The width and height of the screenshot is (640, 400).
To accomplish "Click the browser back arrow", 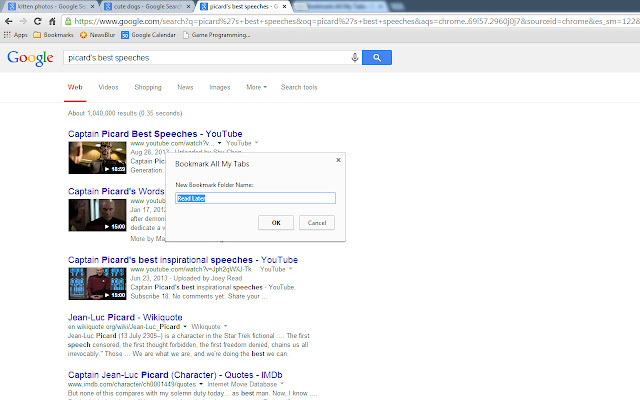I will coord(9,21).
